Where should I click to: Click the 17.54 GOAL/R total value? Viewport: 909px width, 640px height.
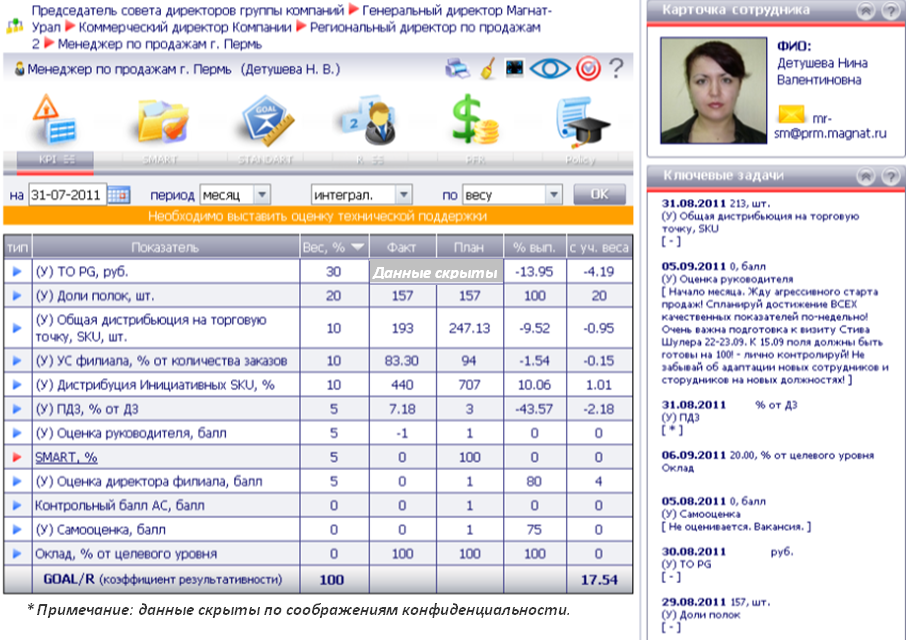(x=599, y=580)
